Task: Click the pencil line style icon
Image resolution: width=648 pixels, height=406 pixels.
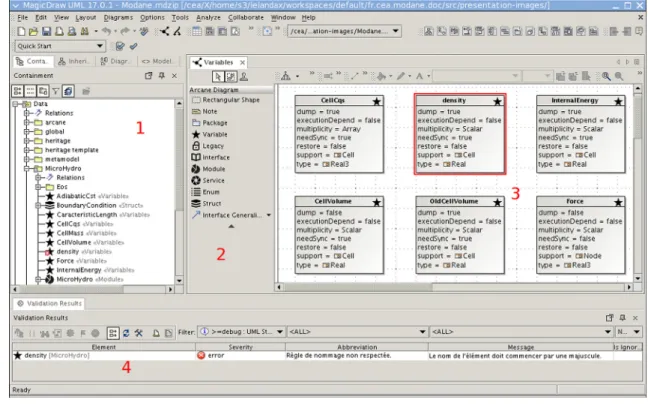Action: (400, 76)
